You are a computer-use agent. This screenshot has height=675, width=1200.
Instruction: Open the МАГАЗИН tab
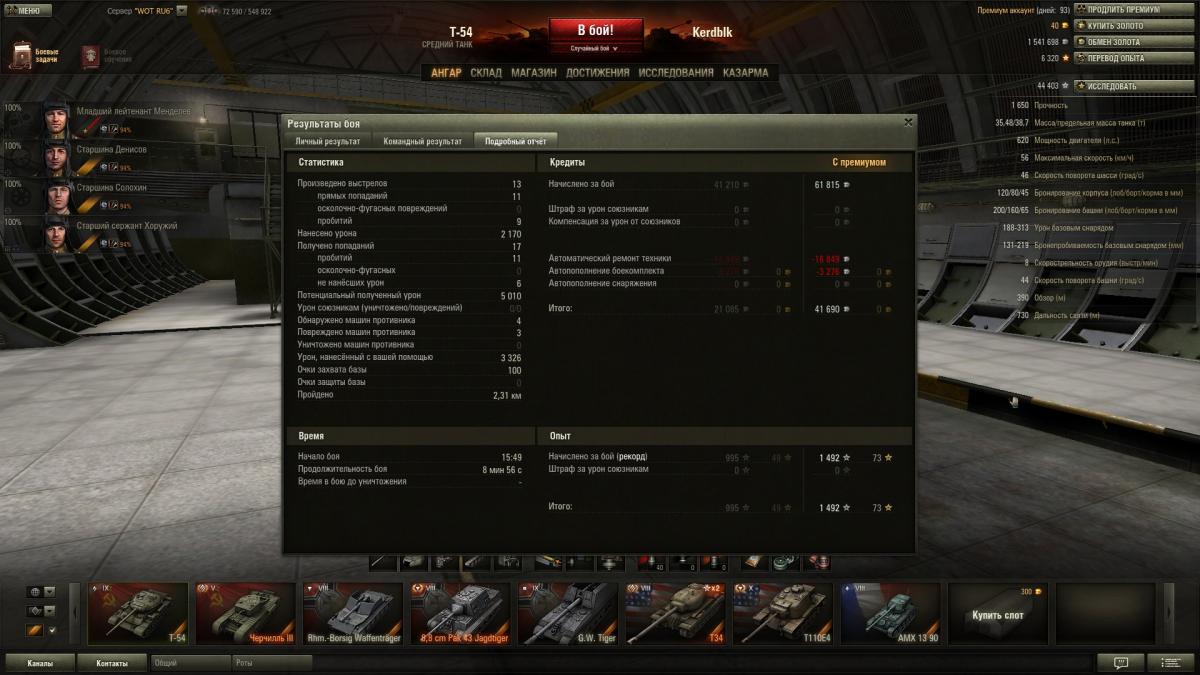(x=534, y=73)
